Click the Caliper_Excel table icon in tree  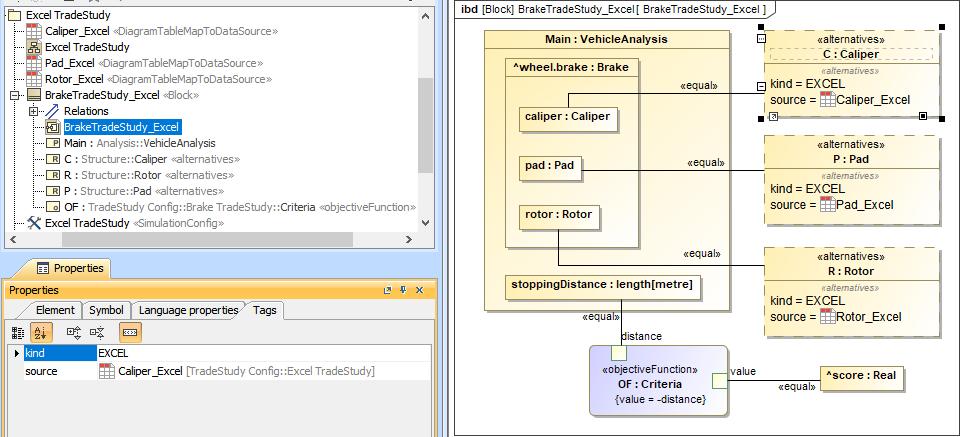coord(33,31)
